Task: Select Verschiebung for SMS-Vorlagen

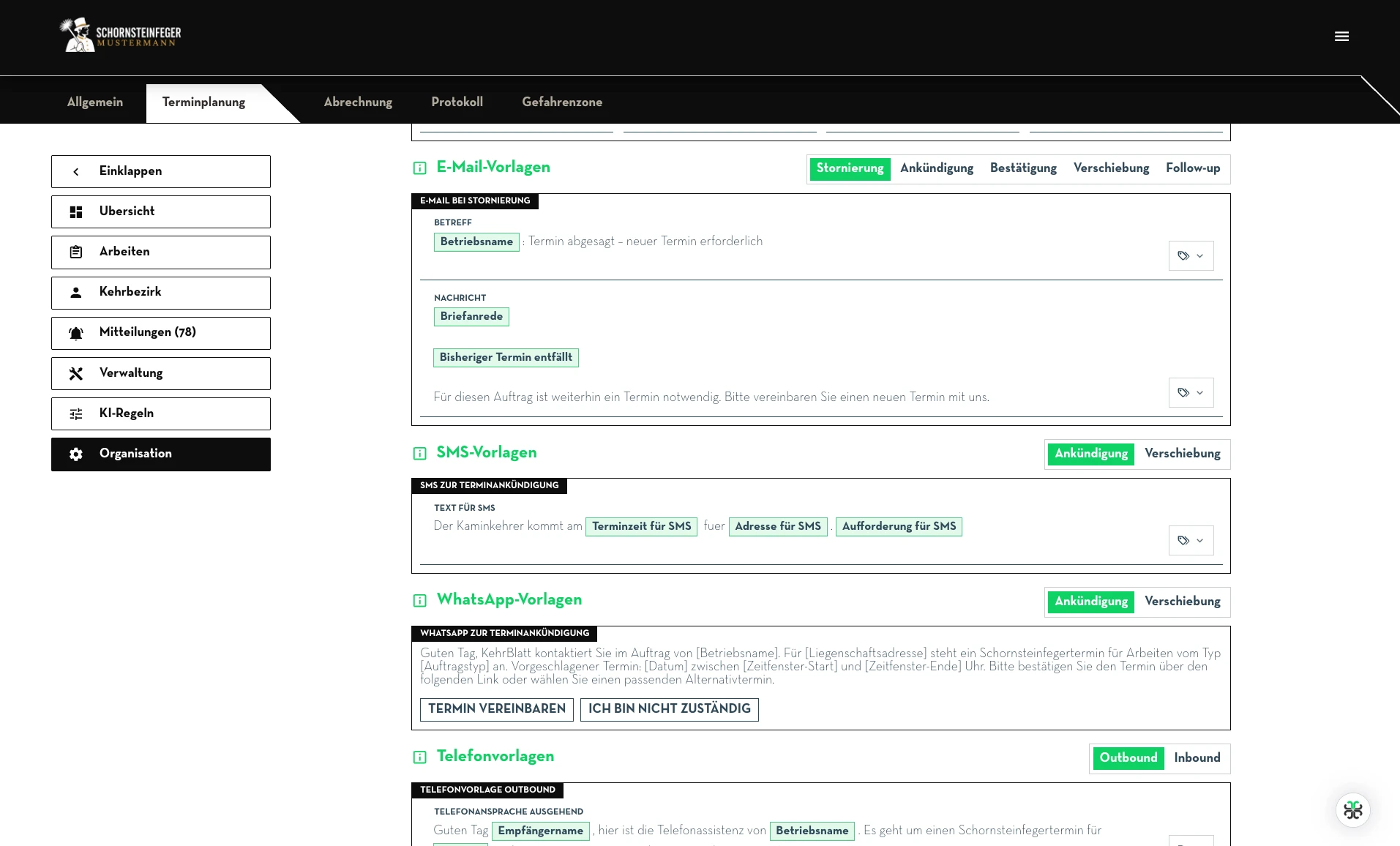Action: [1183, 454]
